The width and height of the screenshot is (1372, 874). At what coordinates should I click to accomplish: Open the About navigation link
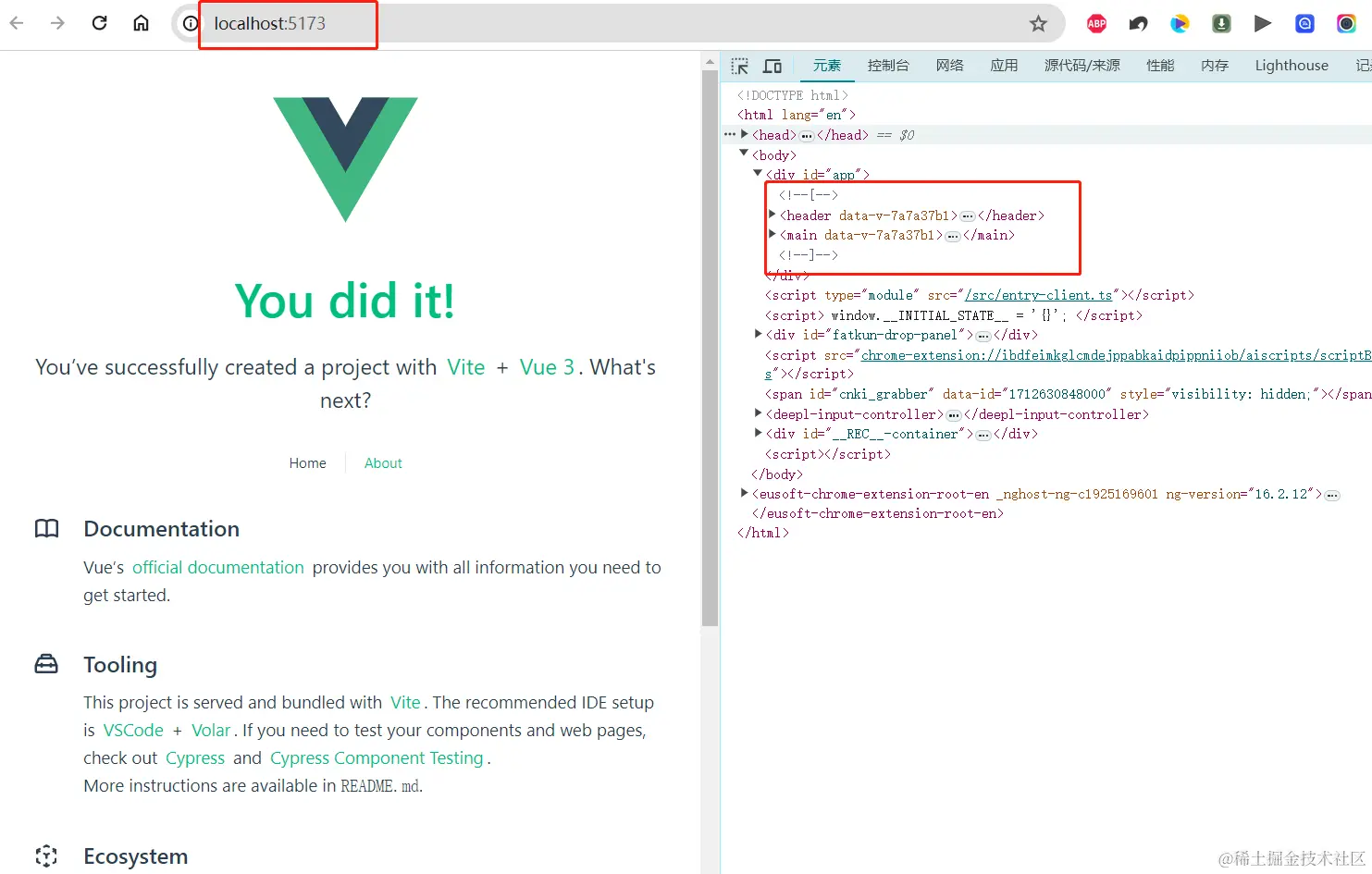tap(383, 463)
